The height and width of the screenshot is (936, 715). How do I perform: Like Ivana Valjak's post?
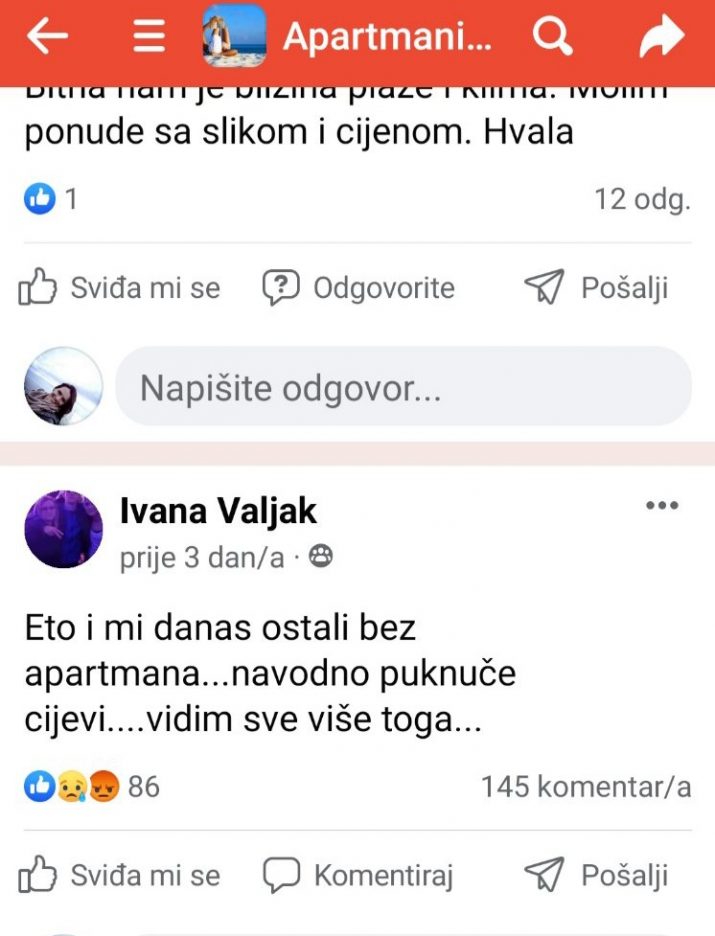coord(120,877)
